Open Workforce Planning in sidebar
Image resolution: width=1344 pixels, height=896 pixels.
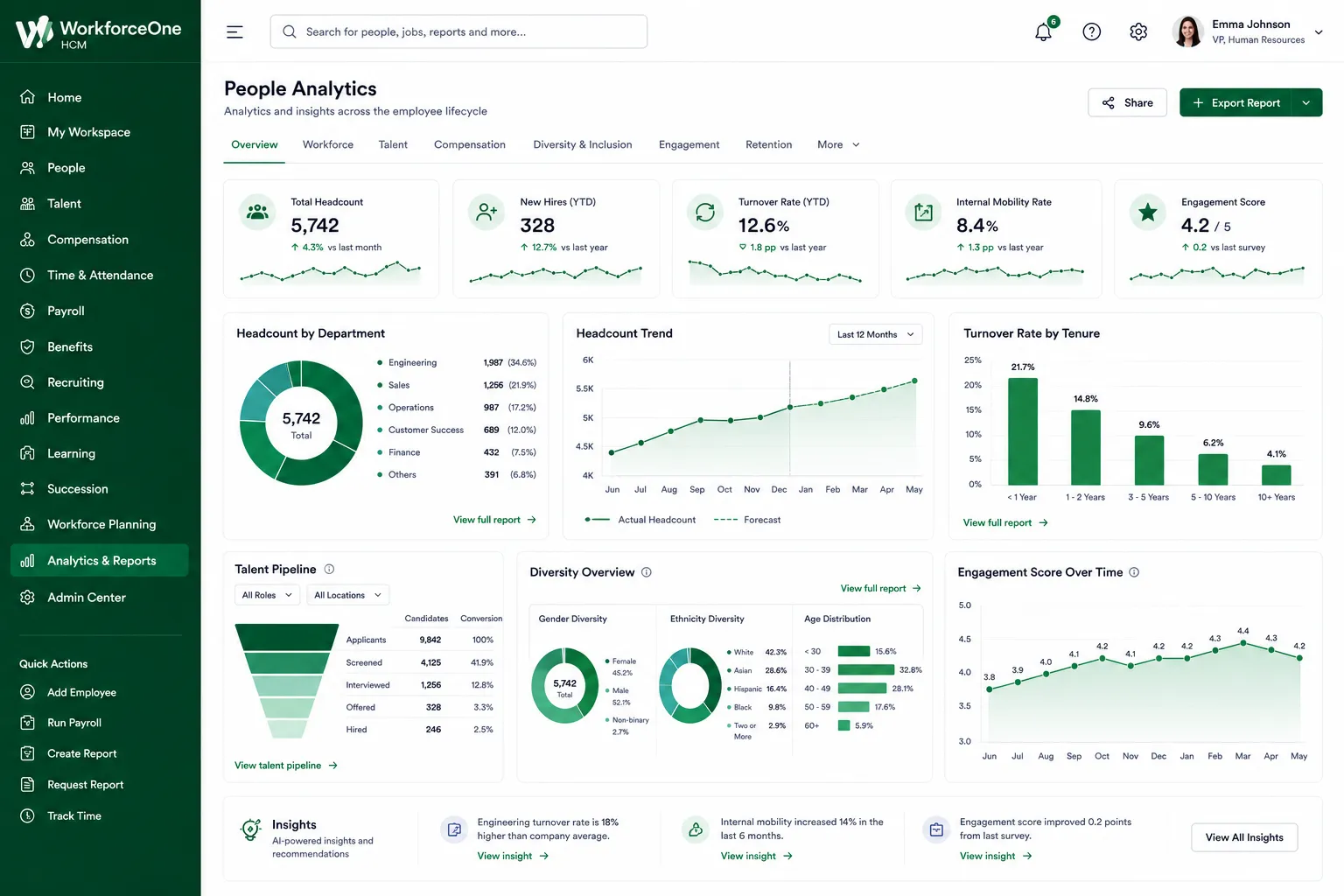[100, 525]
